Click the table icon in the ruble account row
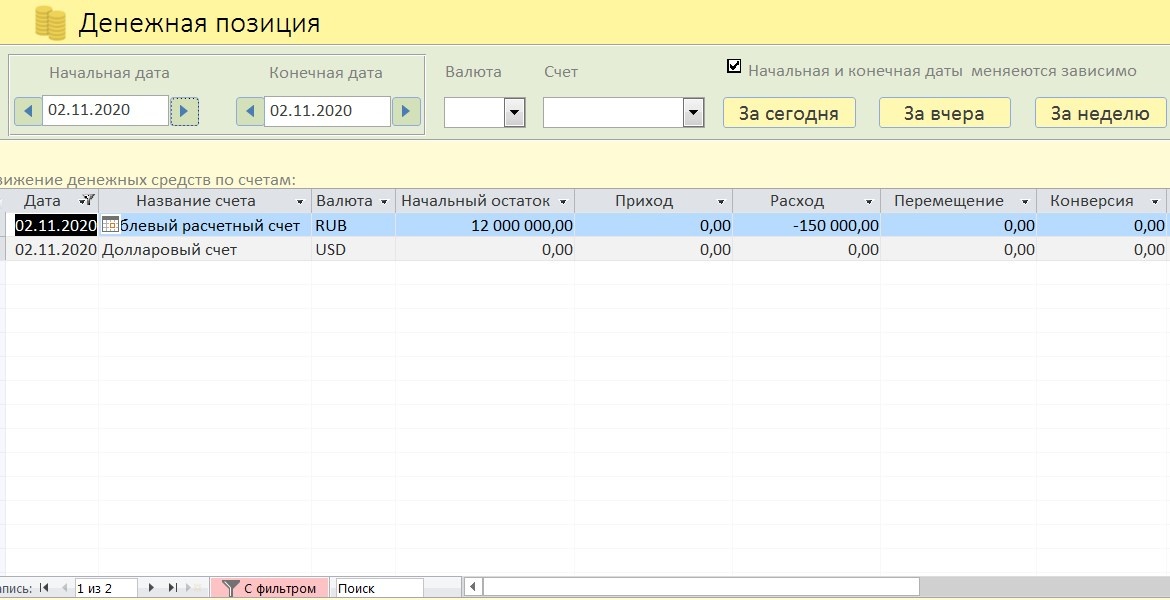1170x600 pixels. tap(110, 225)
